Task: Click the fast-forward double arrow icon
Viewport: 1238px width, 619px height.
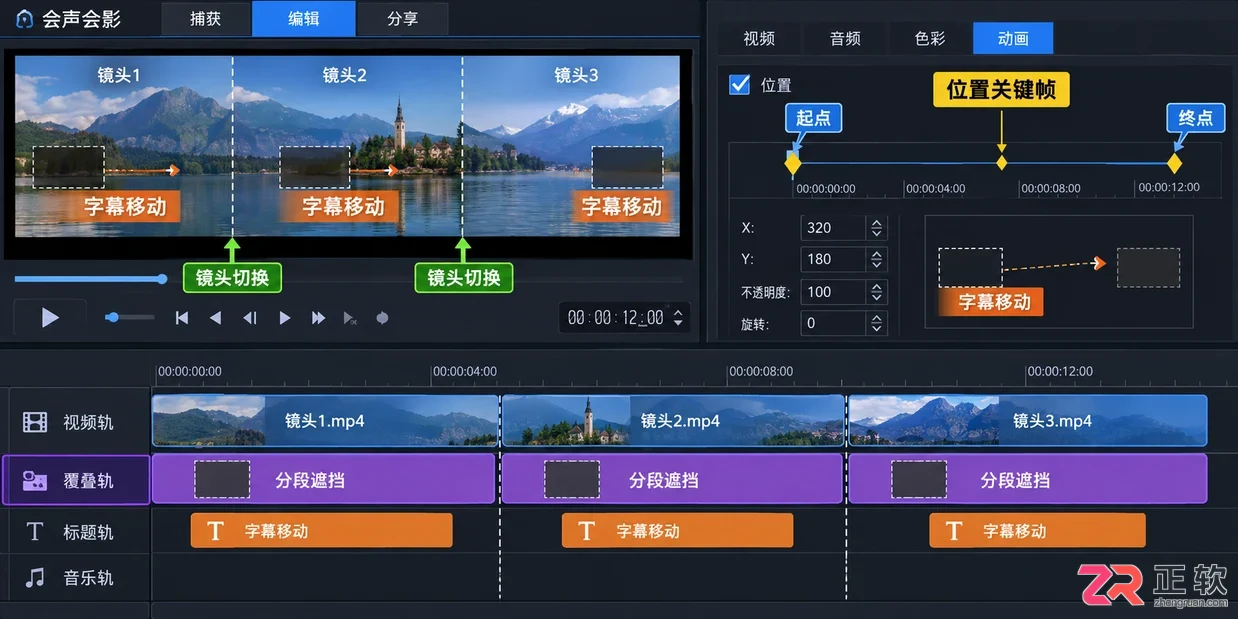Action: (x=318, y=318)
